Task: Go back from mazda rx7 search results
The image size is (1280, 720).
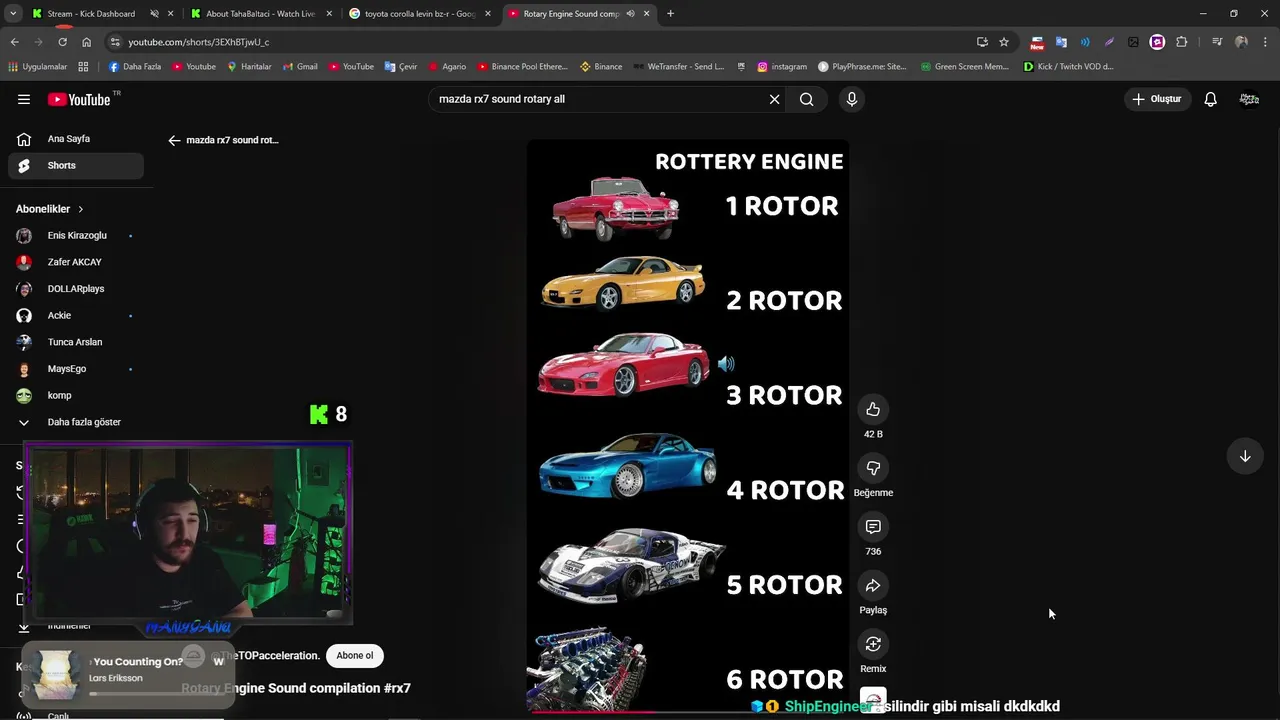Action: pyautogui.click(x=174, y=140)
